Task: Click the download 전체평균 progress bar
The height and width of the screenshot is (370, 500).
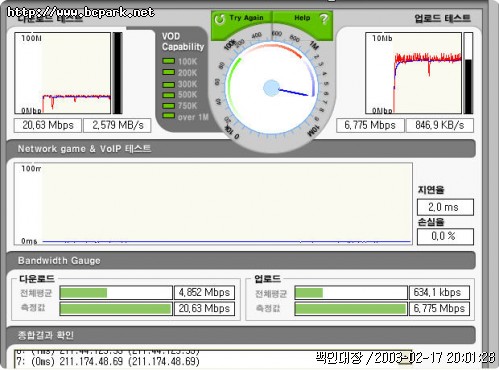Action: (116, 293)
